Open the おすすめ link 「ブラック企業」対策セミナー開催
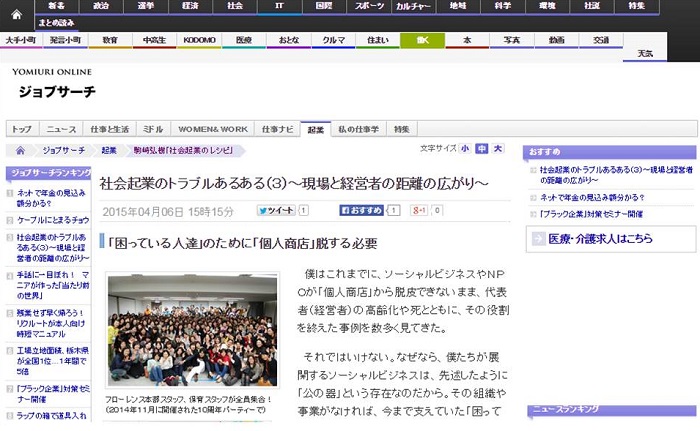This screenshot has height=431, width=700. point(591,214)
